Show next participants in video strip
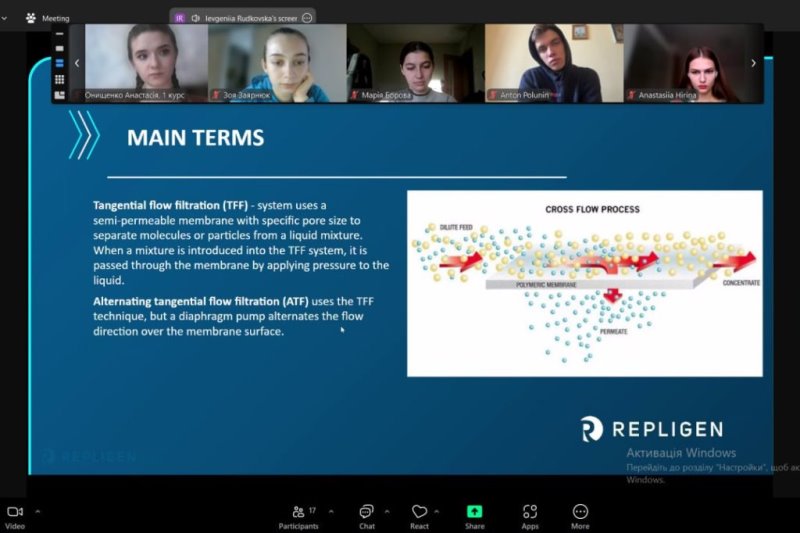The image size is (800, 533). click(754, 63)
